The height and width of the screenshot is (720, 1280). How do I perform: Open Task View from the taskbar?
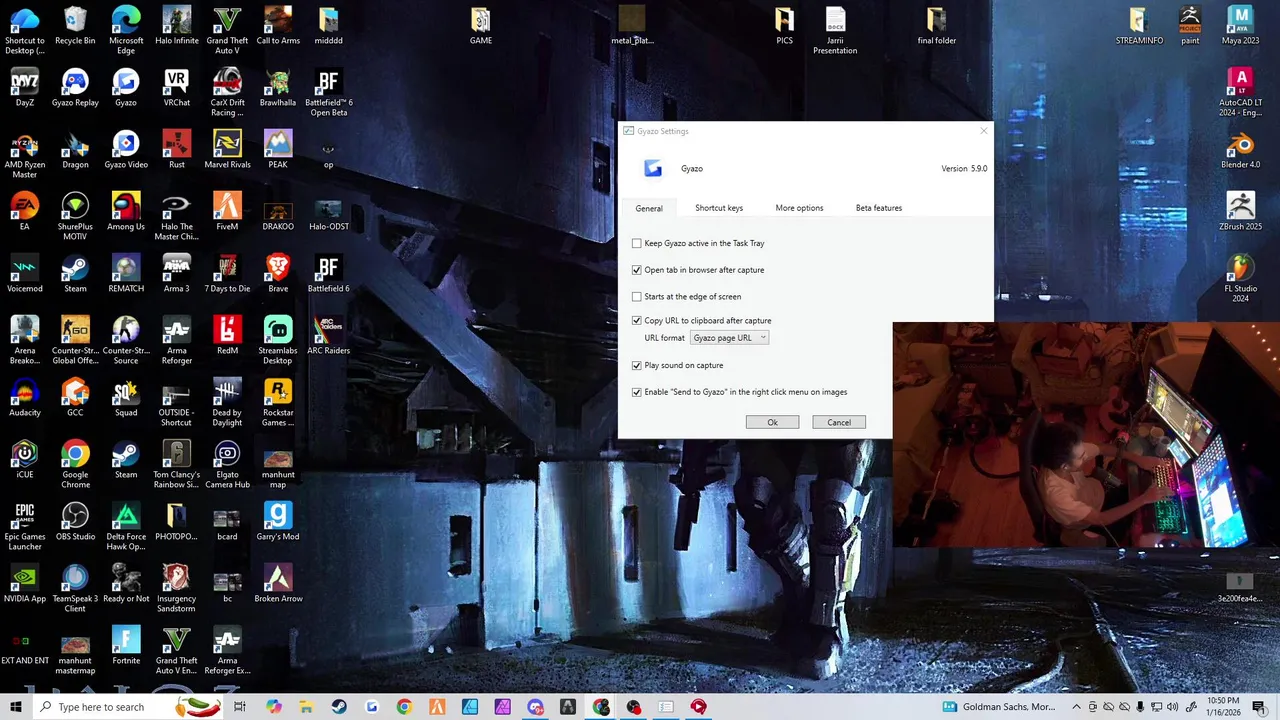(240, 707)
